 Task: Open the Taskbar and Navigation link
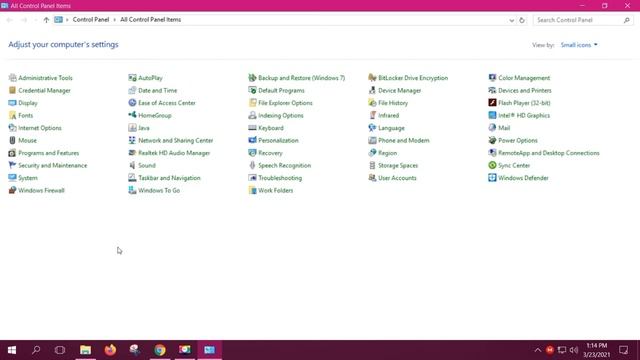(x=169, y=178)
